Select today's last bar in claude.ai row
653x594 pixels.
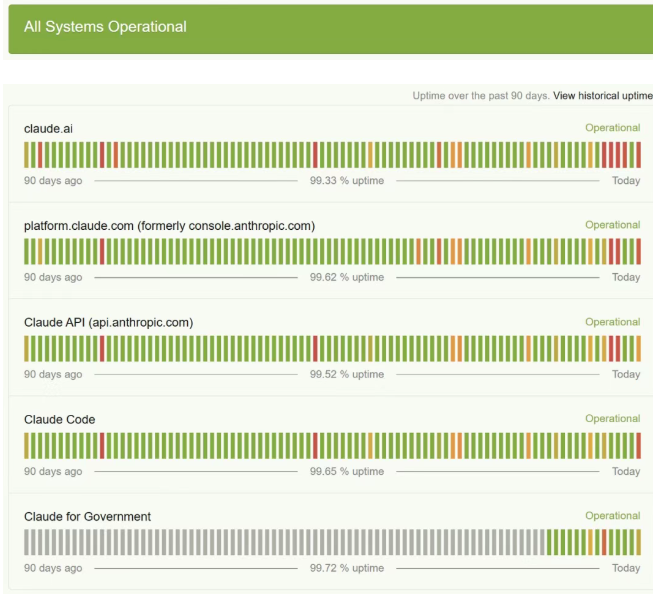(638, 155)
